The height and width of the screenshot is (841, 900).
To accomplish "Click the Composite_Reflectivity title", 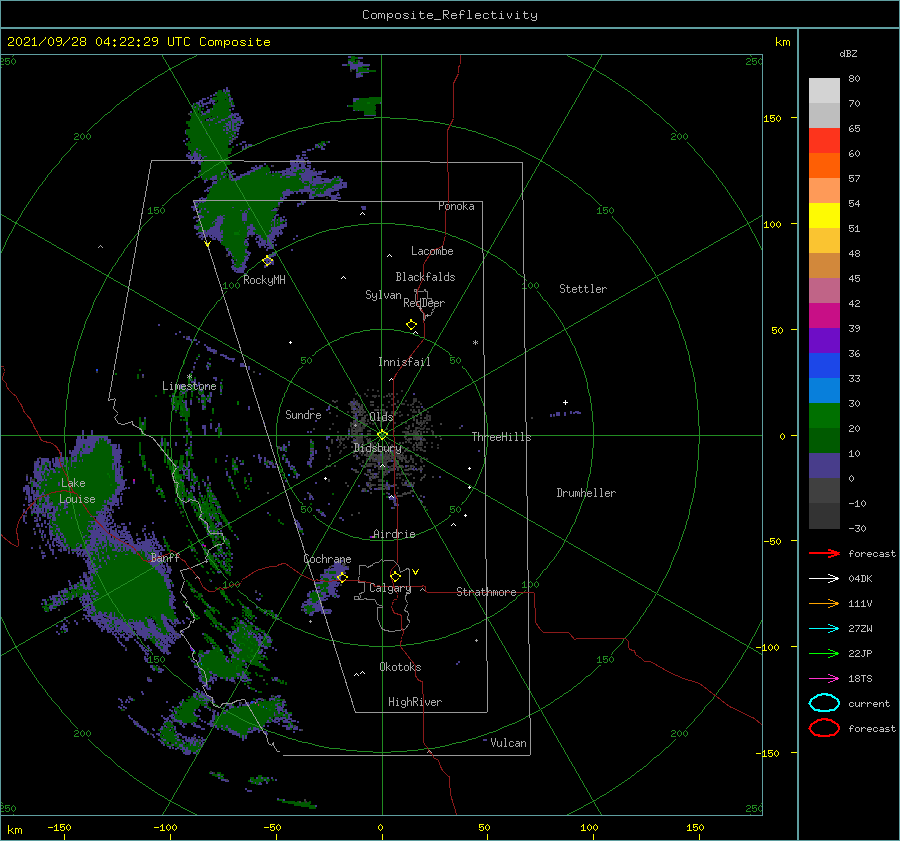I will pos(450,15).
